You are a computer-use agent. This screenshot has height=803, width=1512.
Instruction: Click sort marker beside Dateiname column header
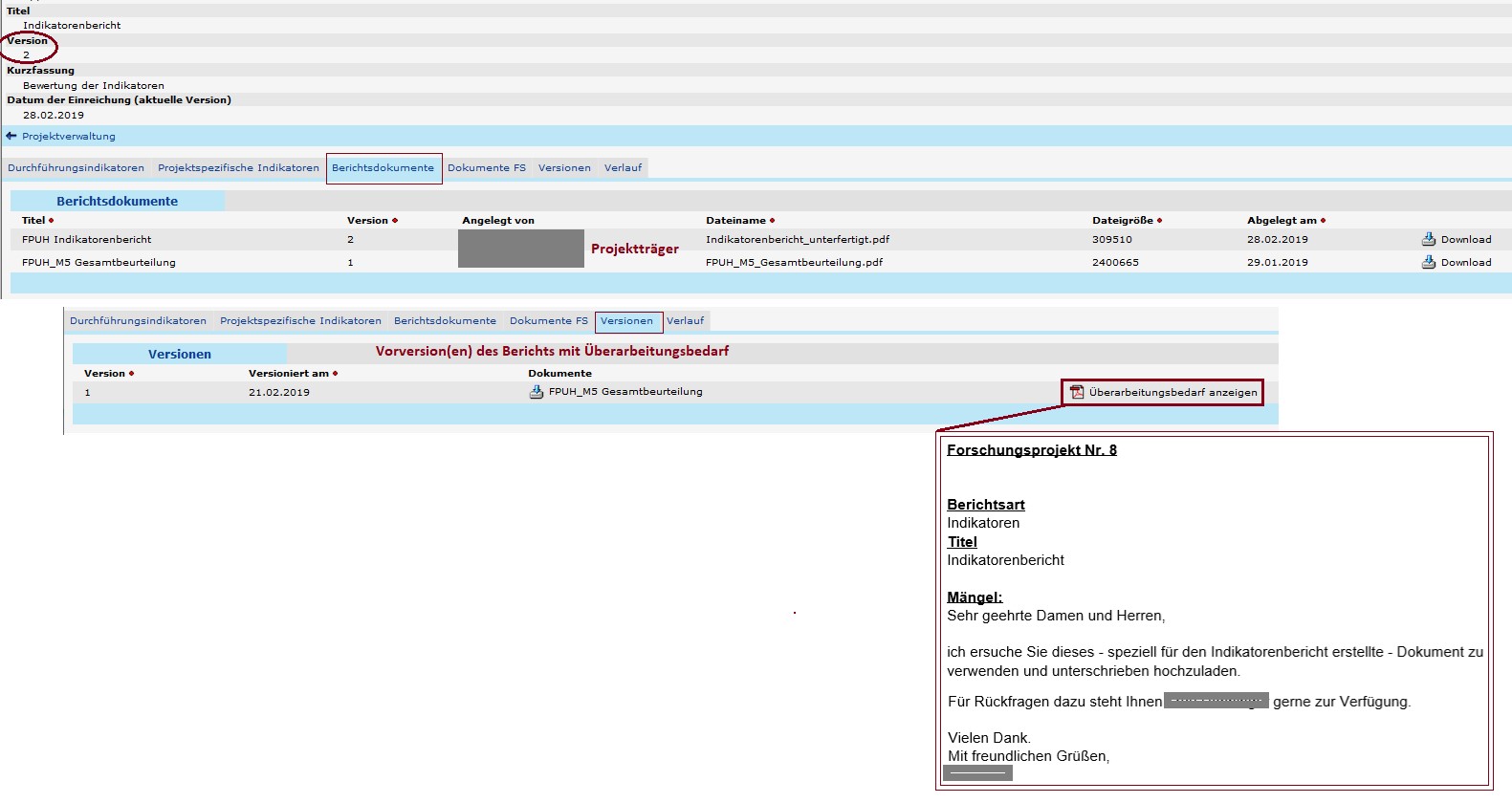[773, 221]
